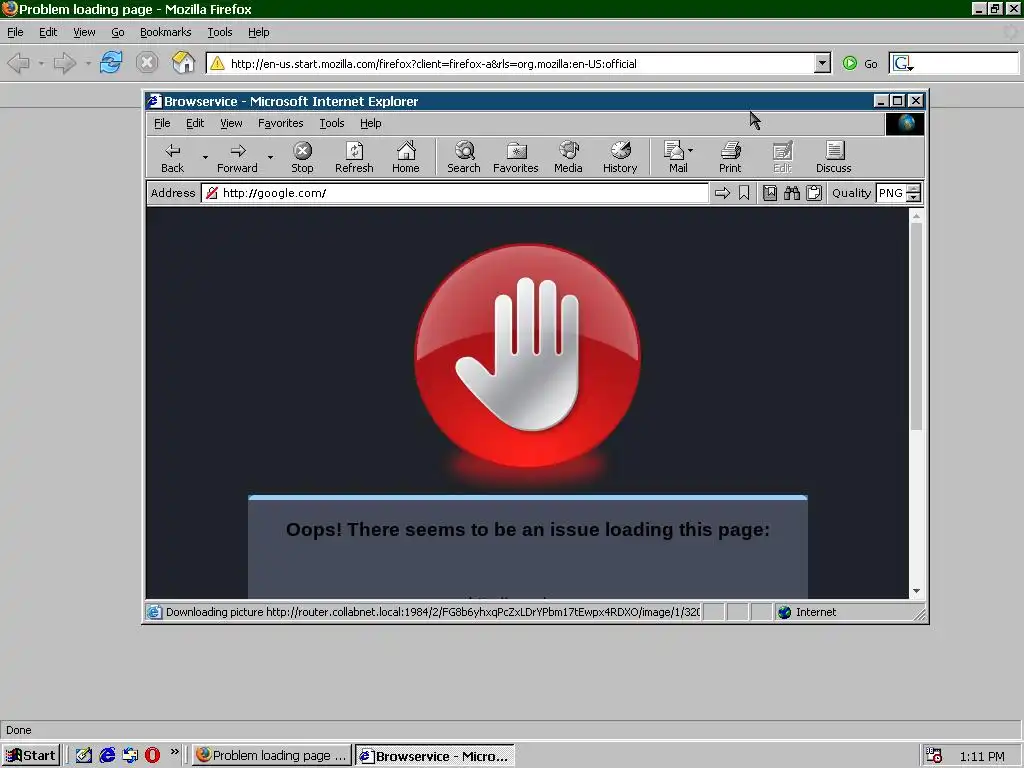Click the bookmark icon beside IE address bar
Image resolution: width=1024 pixels, height=768 pixels.
(x=744, y=193)
